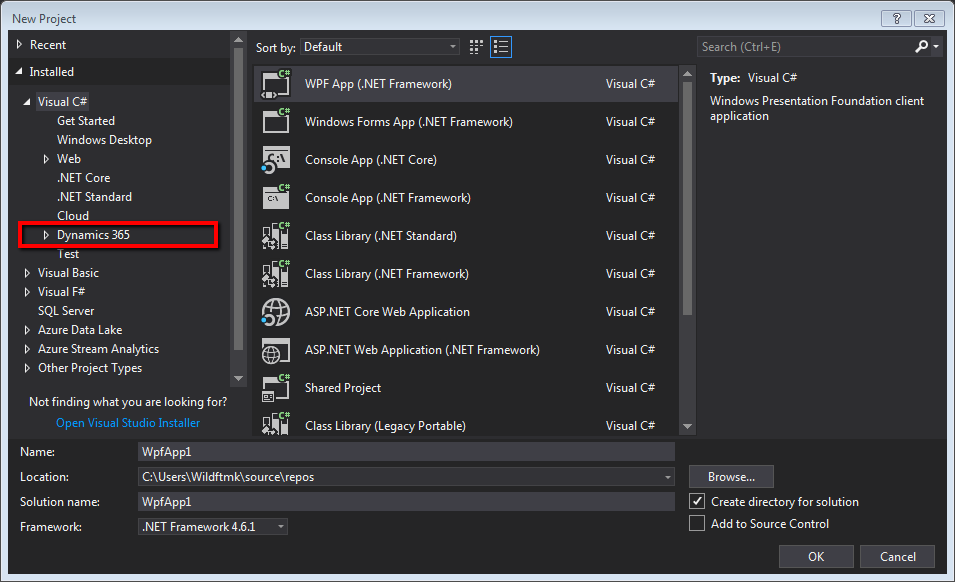
Task: Select 'ASP.NET Core Web Application' text
Action: pyautogui.click(x=387, y=312)
